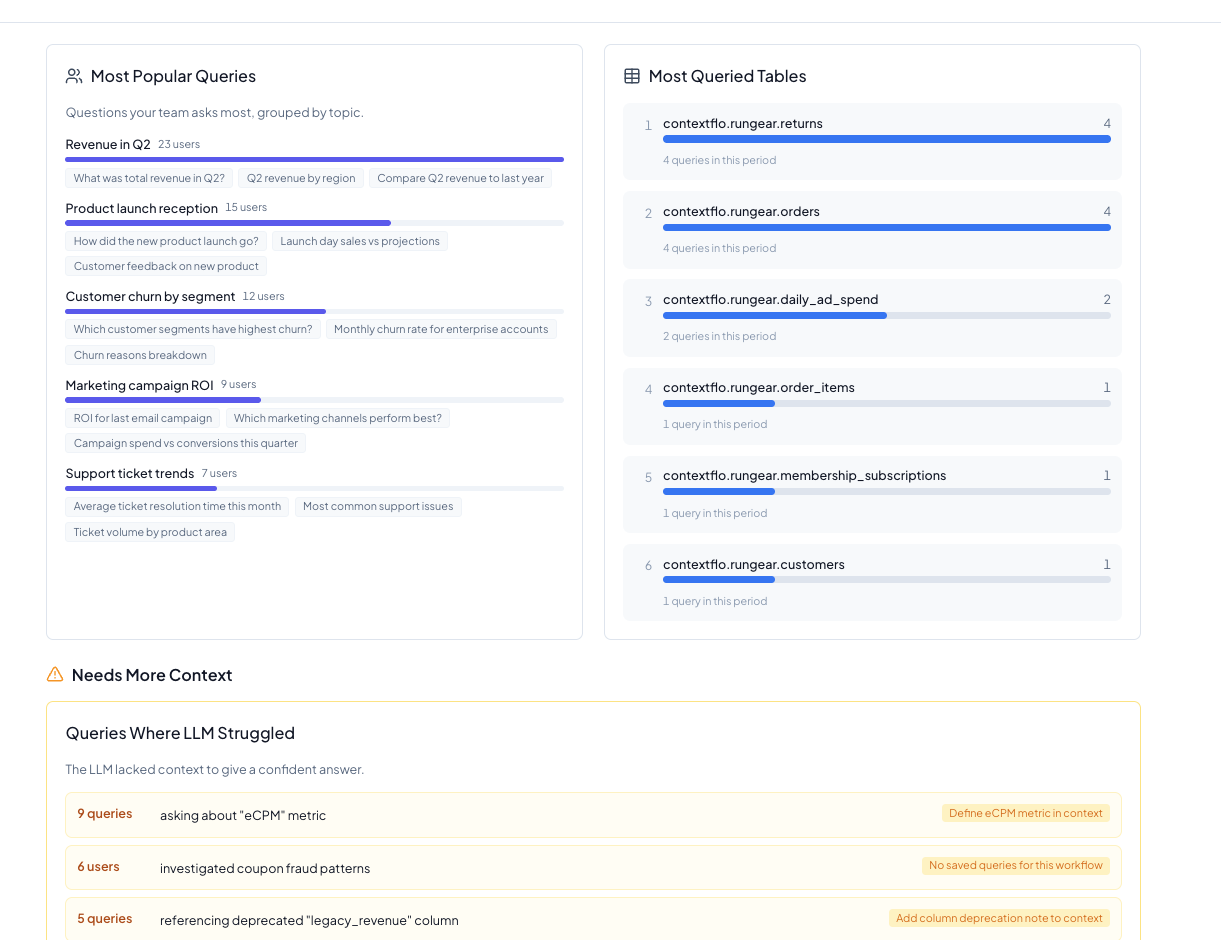Click the 'Marketing campaign ROI' topic heading
The image size is (1221, 940).
(x=140, y=385)
